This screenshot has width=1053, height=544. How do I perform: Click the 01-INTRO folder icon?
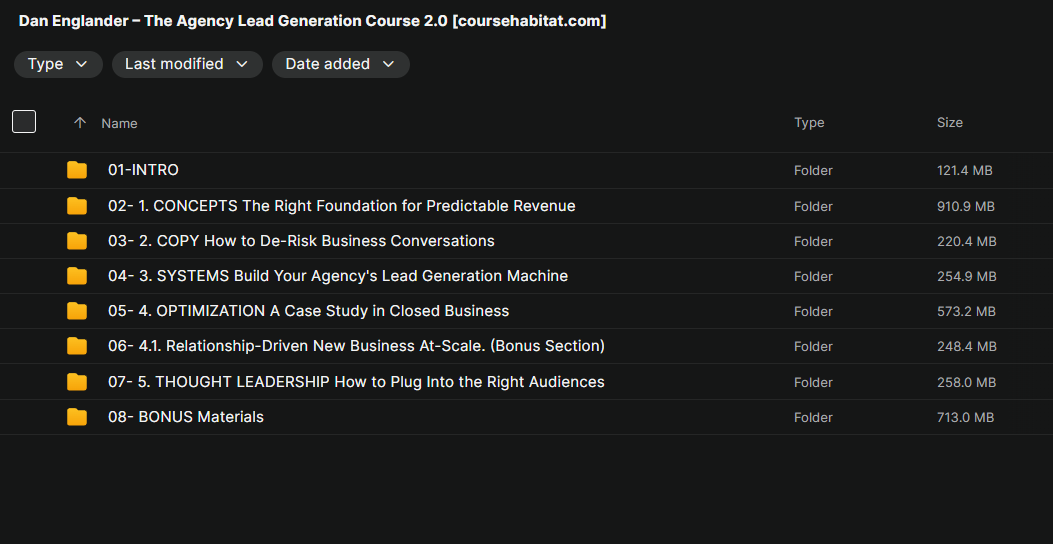pyautogui.click(x=77, y=170)
